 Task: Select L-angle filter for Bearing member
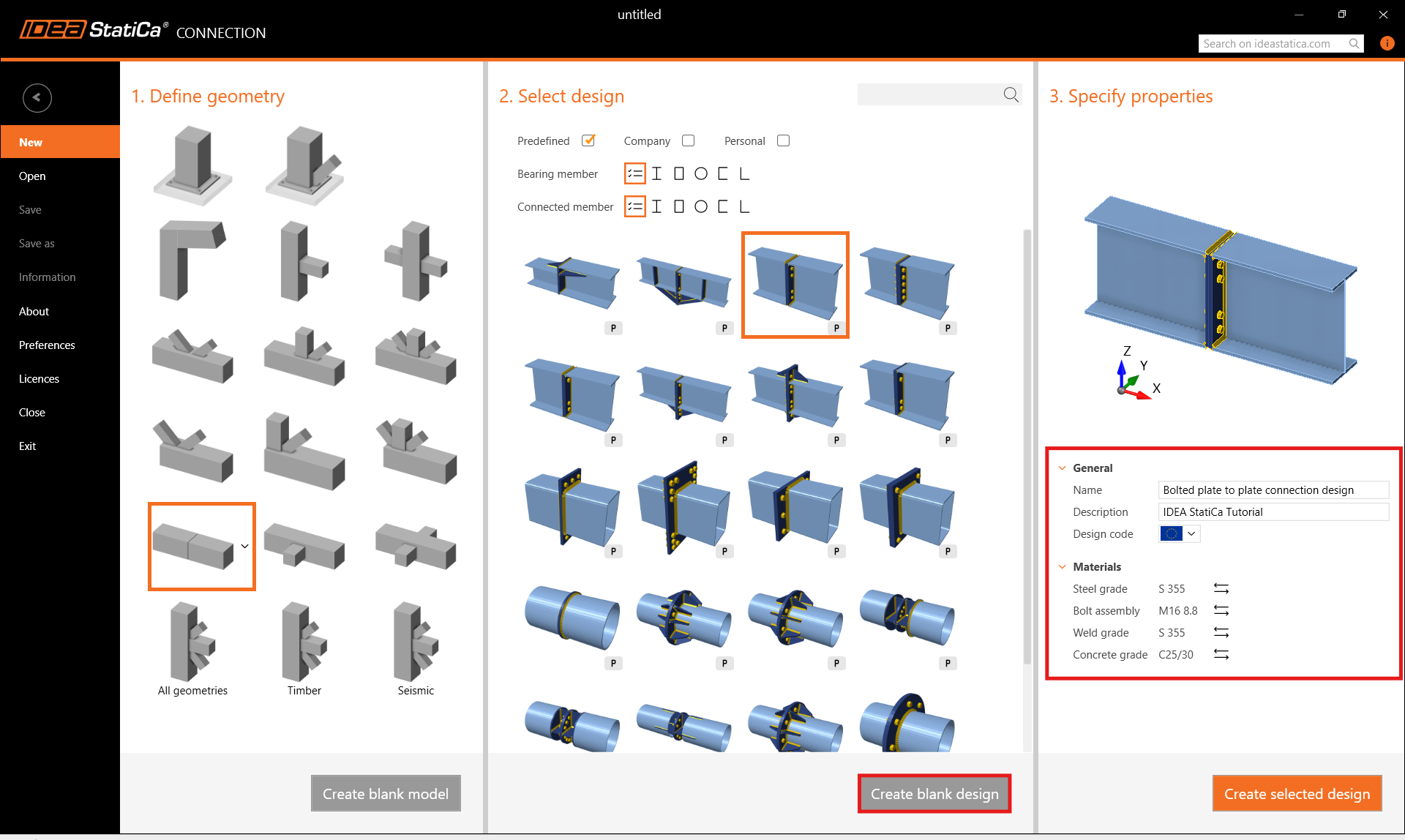744,173
